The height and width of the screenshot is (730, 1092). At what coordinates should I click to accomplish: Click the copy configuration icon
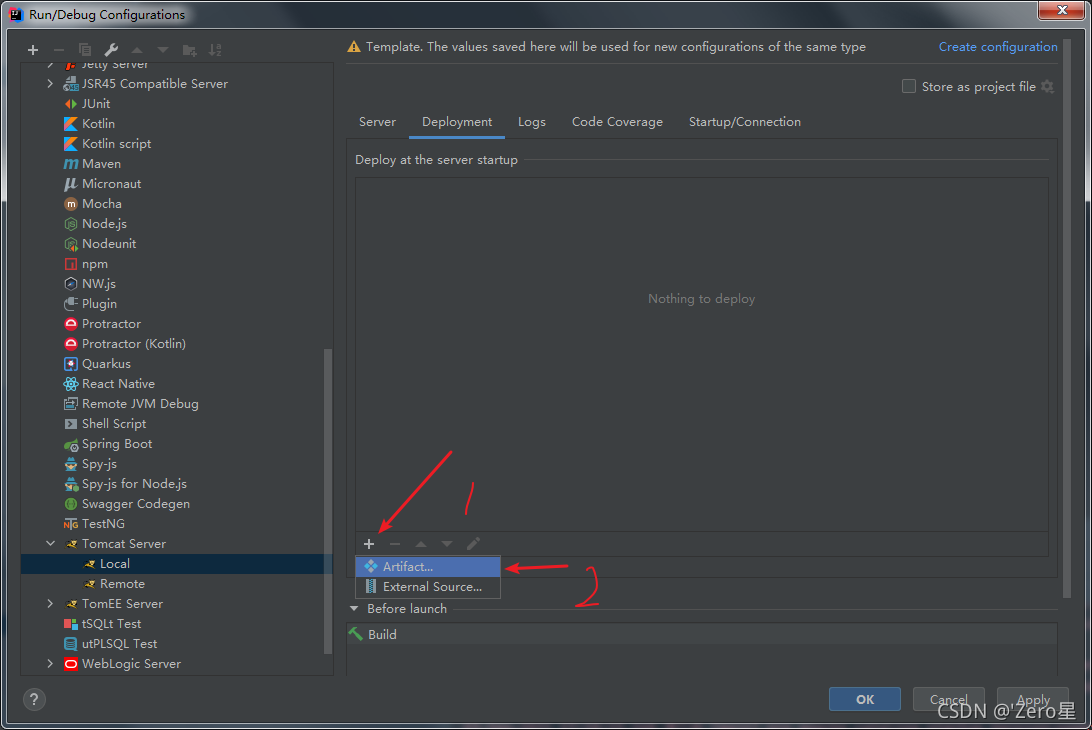[x=85, y=50]
